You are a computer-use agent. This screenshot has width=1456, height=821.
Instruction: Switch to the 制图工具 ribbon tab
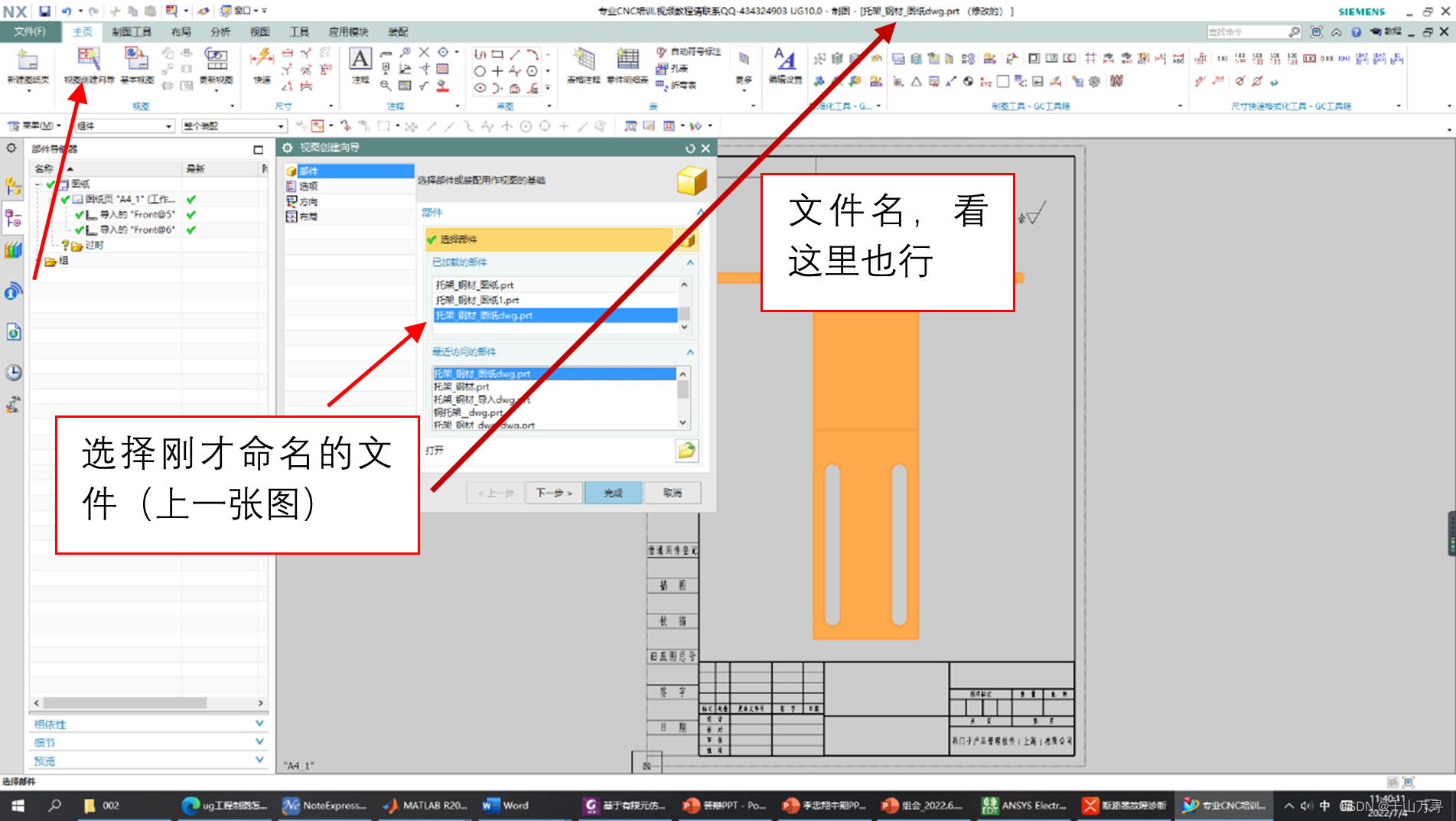132,31
